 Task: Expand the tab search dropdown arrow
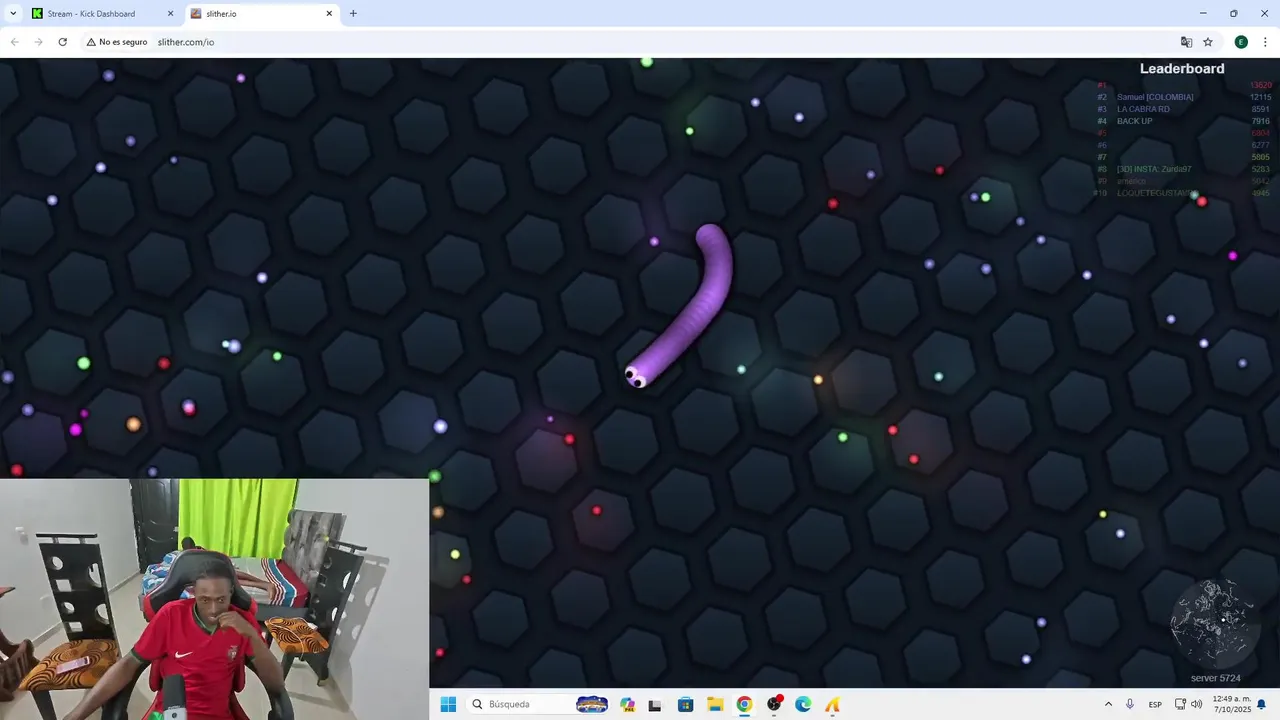click(13, 14)
